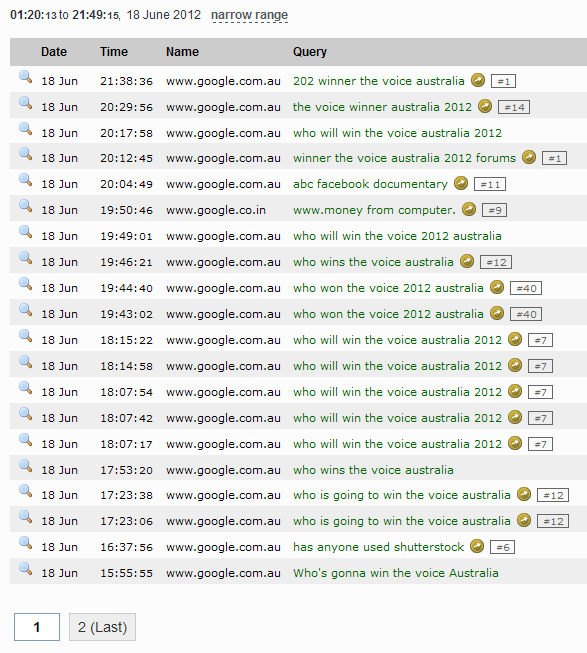
Task: Open the 'narrow range' link
Action: pos(249,15)
